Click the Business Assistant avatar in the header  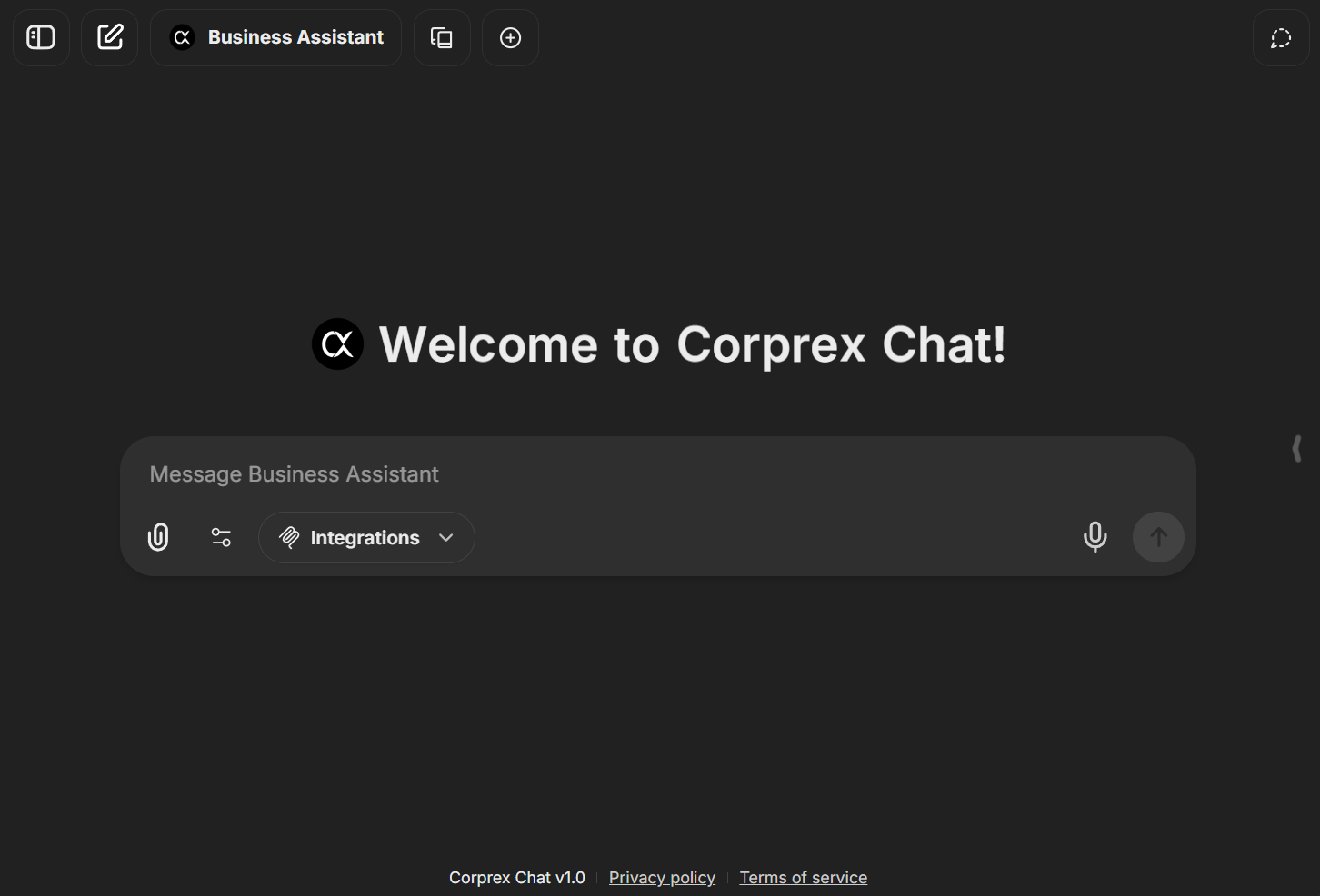[182, 37]
